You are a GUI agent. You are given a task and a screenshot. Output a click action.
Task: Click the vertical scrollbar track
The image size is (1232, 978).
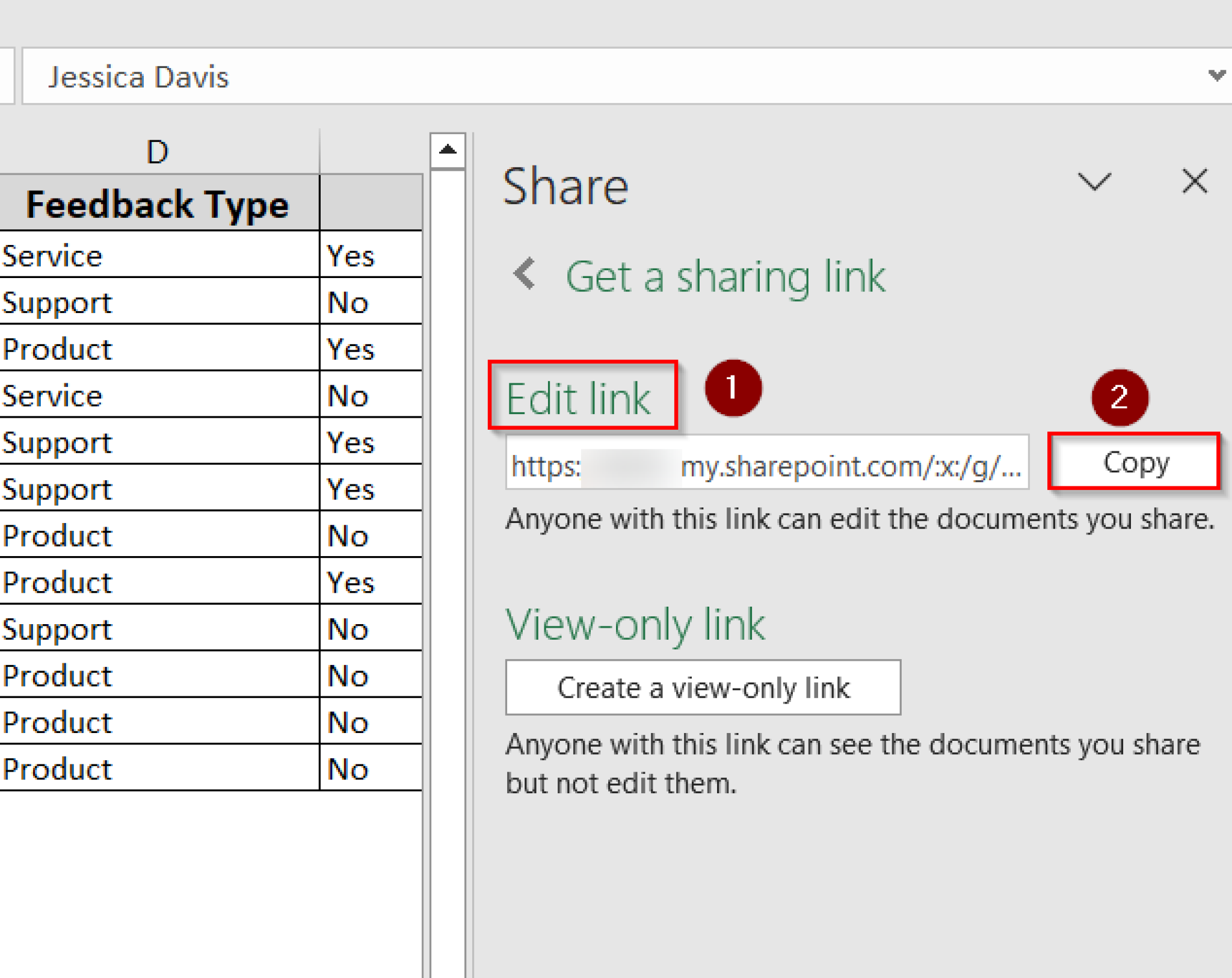448,542
